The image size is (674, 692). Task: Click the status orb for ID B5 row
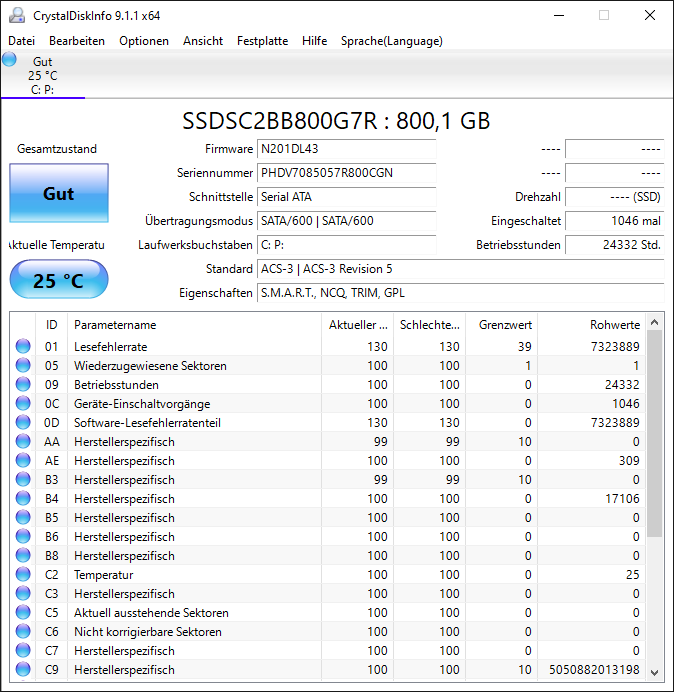(x=23, y=517)
